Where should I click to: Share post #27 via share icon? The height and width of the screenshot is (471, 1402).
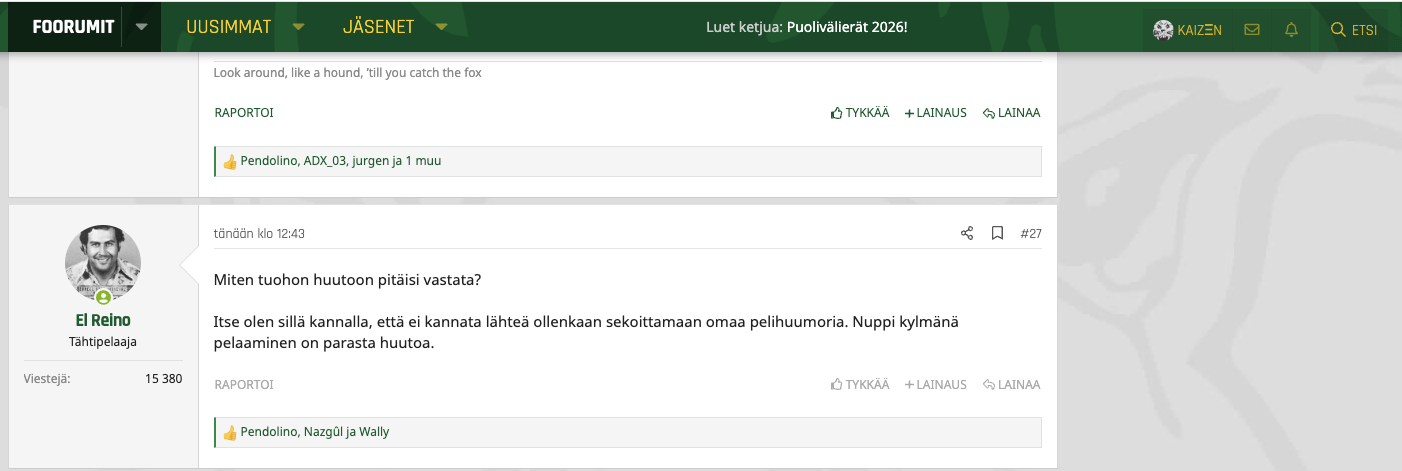967,233
